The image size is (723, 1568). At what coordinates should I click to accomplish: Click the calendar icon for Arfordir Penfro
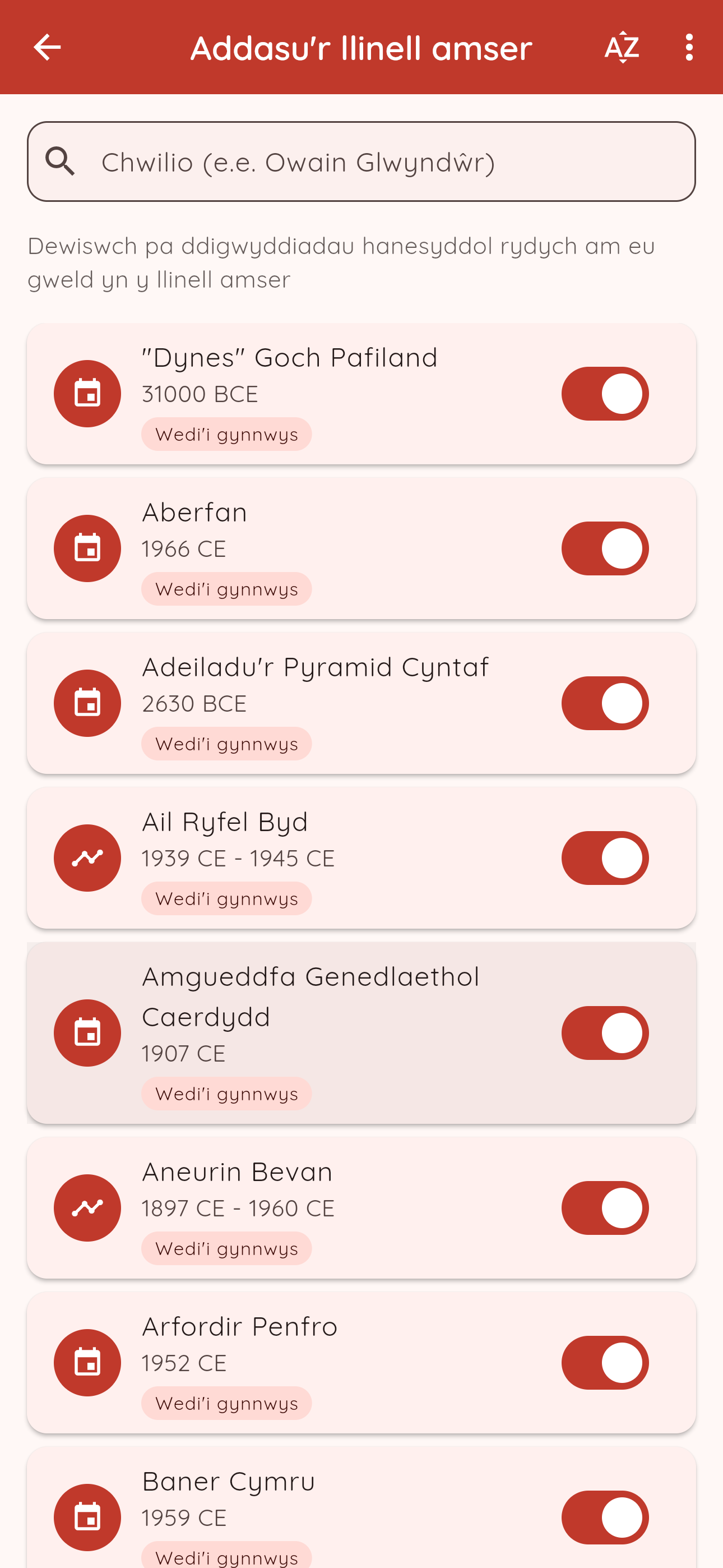(87, 1363)
